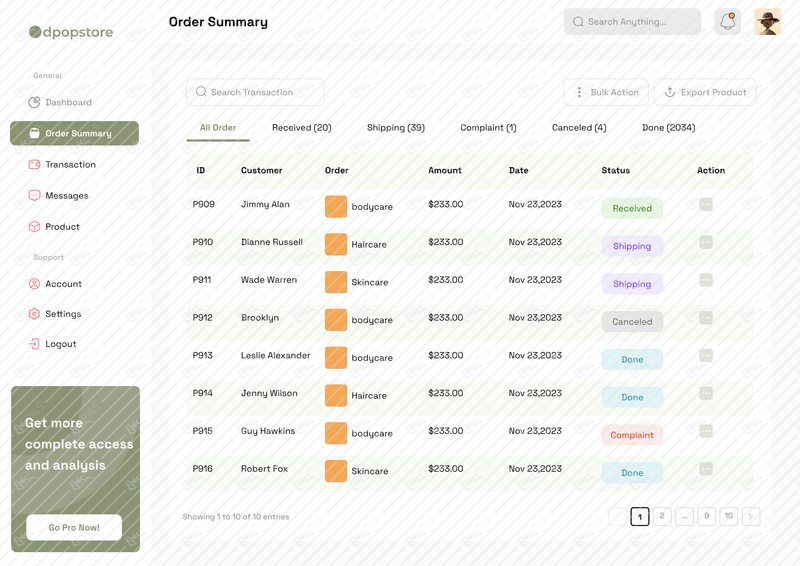Open the Transaction page
Viewport: 800px width, 566px height.
pyautogui.click(x=70, y=164)
